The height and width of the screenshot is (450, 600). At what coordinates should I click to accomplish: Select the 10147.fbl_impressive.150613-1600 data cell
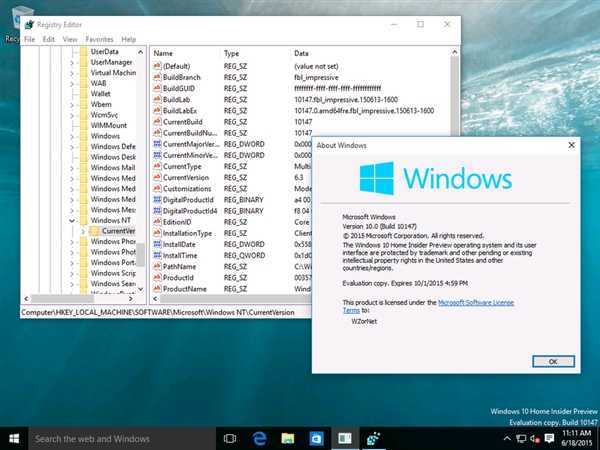coord(346,99)
